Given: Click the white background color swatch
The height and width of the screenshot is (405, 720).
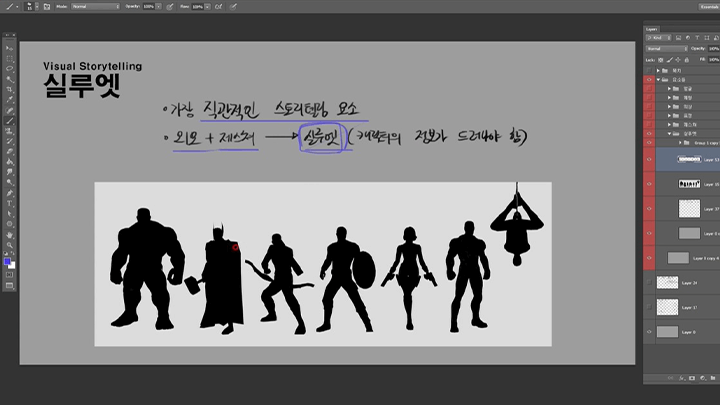Looking at the screenshot, I should click(12, 266).
